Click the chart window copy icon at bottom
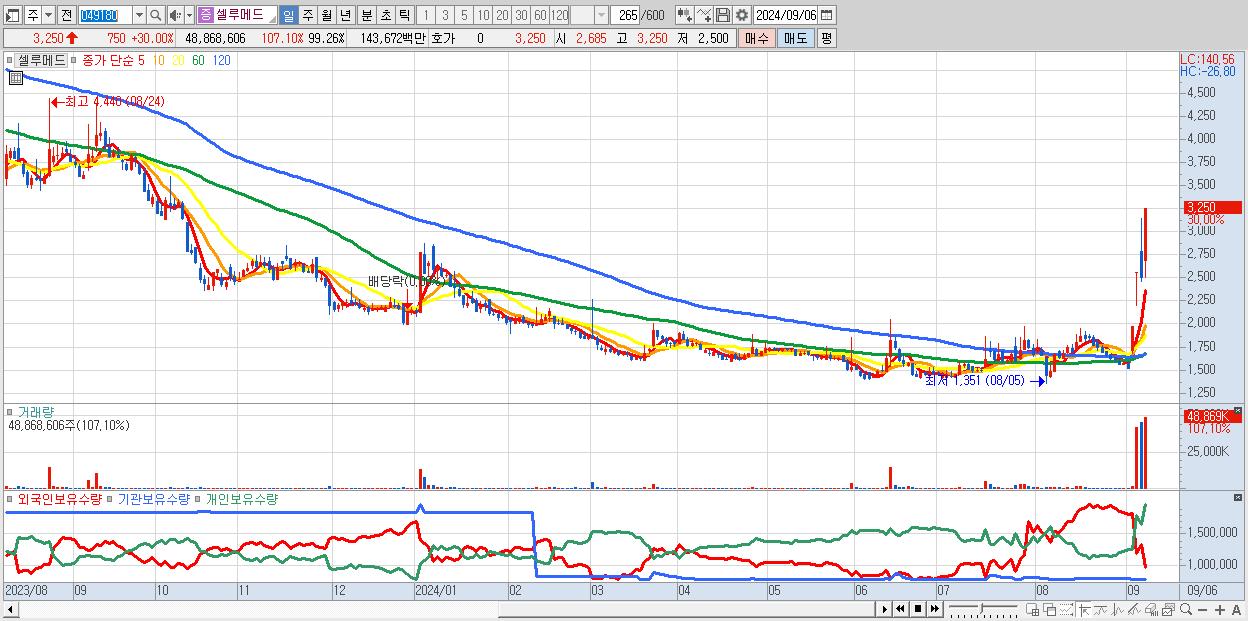 pos(1168,609)
